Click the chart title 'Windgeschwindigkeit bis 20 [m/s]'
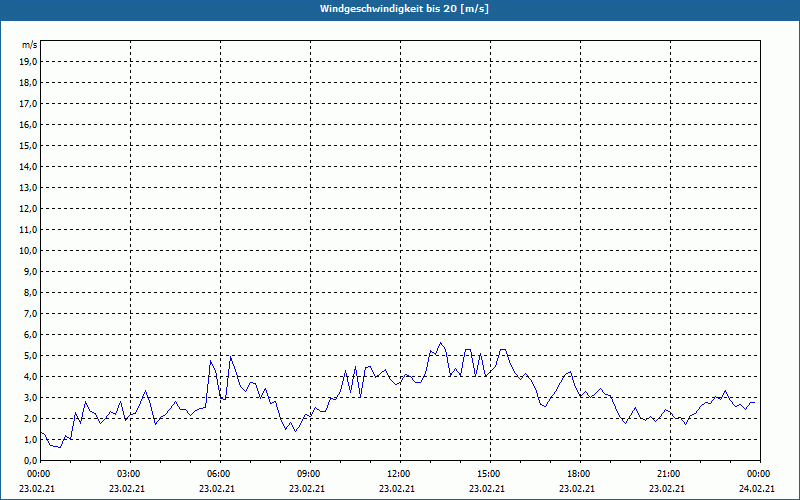Image resolution: width=800 pixels, height=500 pixels. click(405, 9)
